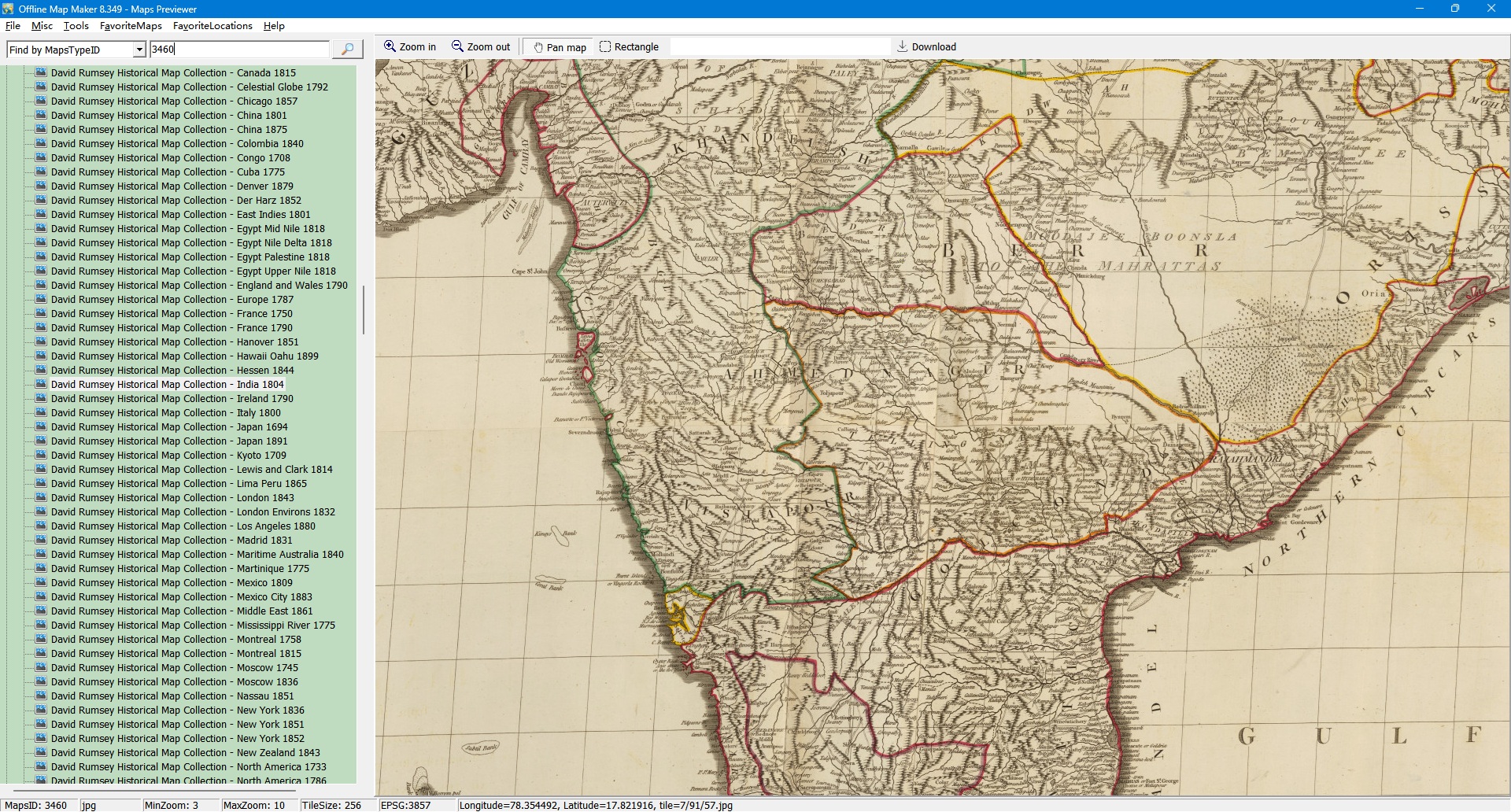Open the FavoriteLocations menu
This screenshot has height=812, width=1511.
(x=212, y=26)
